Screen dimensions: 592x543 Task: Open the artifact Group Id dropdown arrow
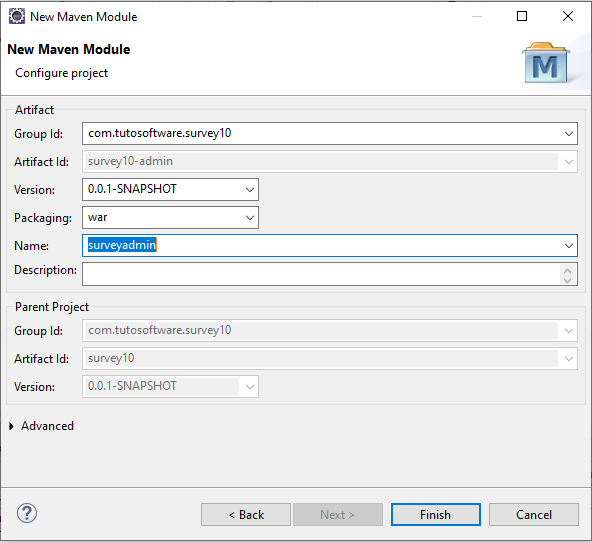point(569,134)
